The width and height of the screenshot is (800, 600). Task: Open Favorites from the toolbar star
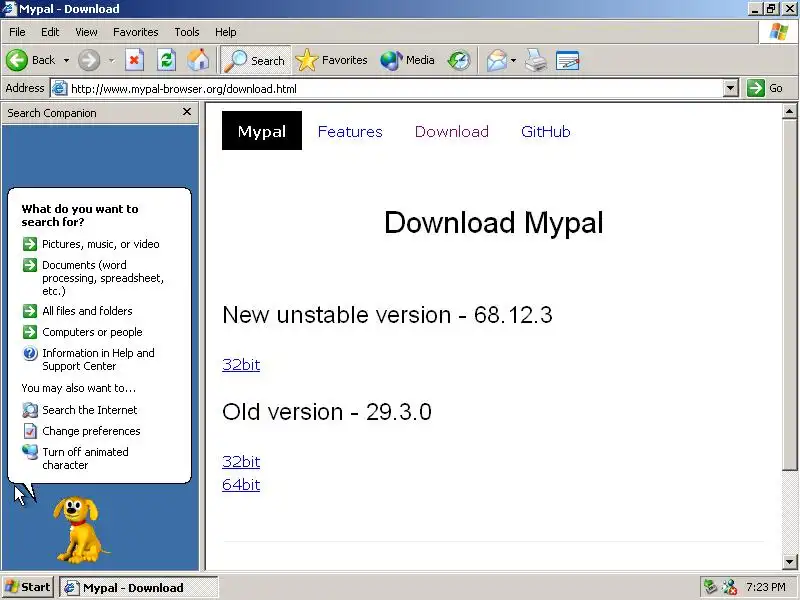(332, 60)
